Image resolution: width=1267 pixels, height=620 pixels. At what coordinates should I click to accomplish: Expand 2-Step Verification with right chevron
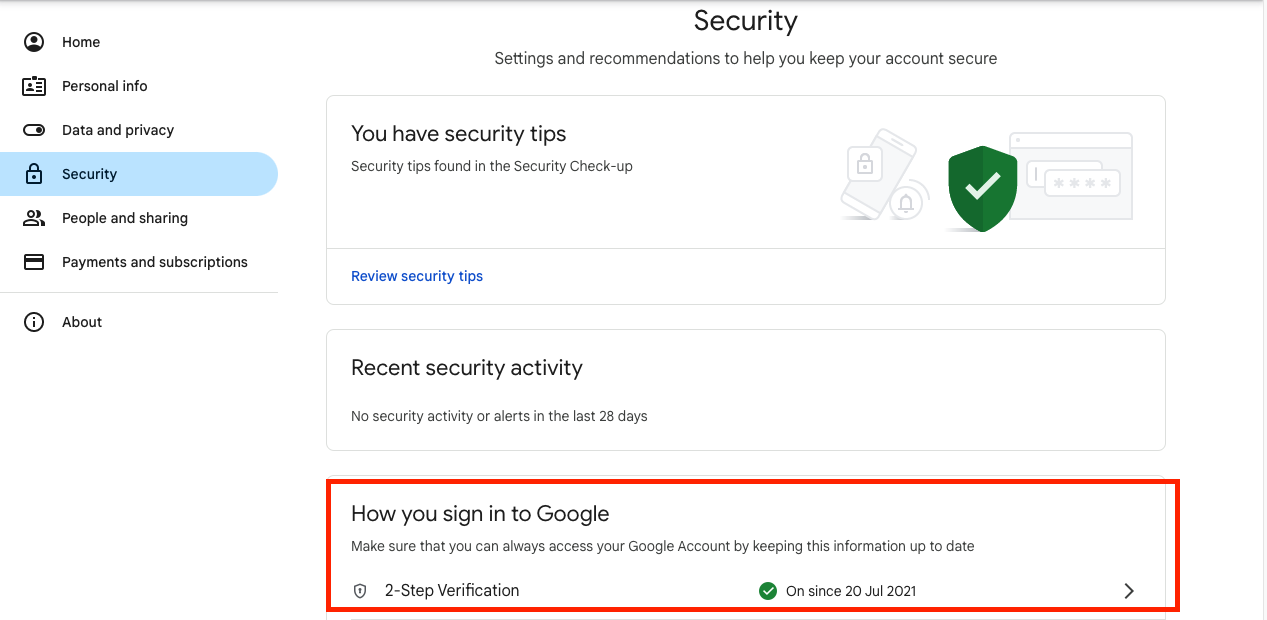(1129, 591)
